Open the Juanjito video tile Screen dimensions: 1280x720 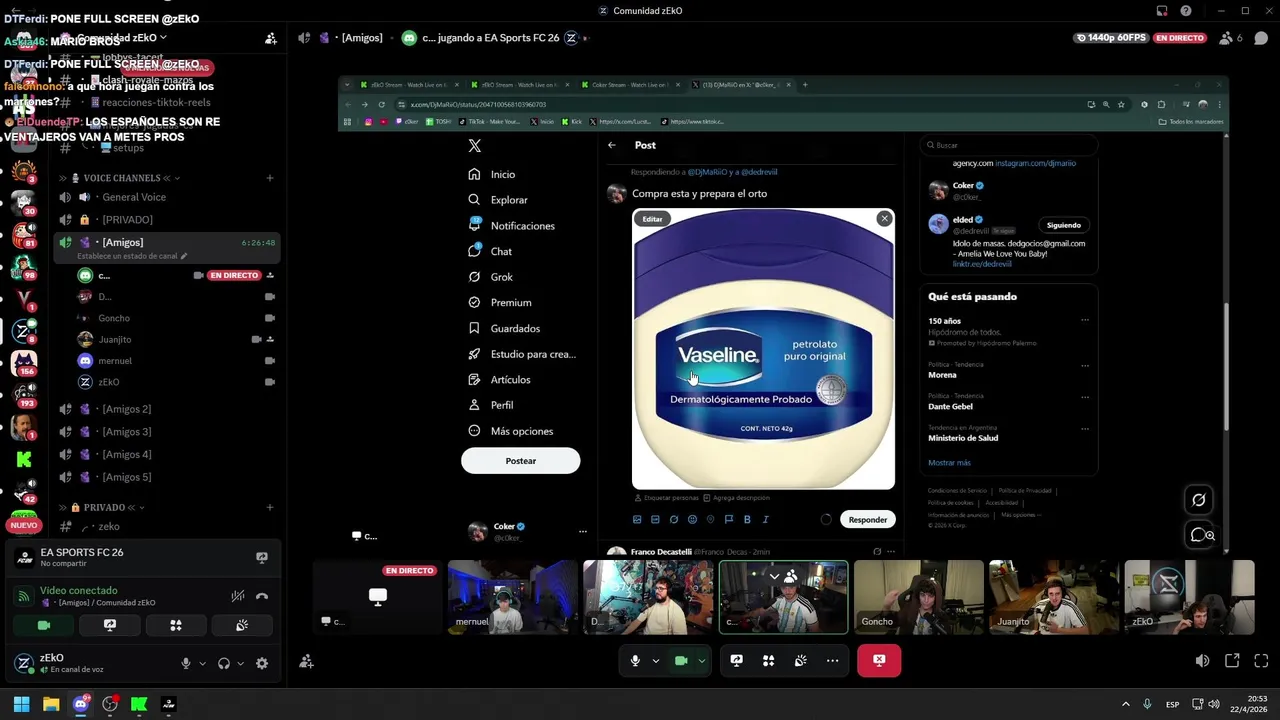point(1054,597)
